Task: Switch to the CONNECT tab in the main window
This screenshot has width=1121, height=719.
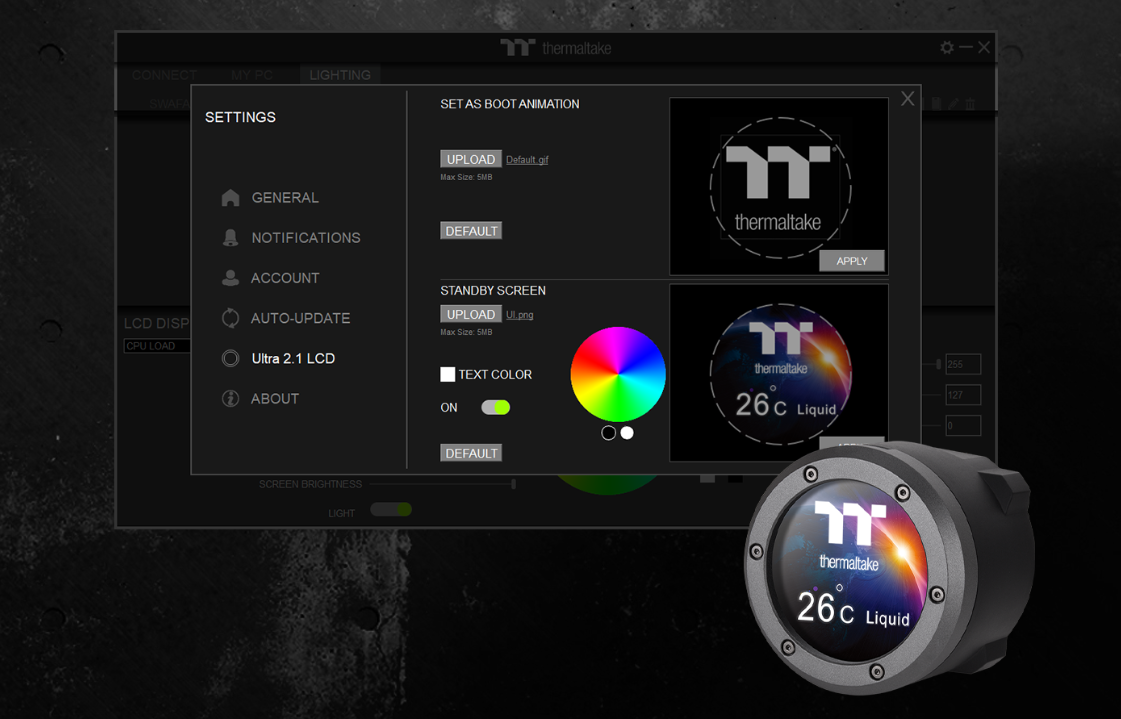Action: 164,75
